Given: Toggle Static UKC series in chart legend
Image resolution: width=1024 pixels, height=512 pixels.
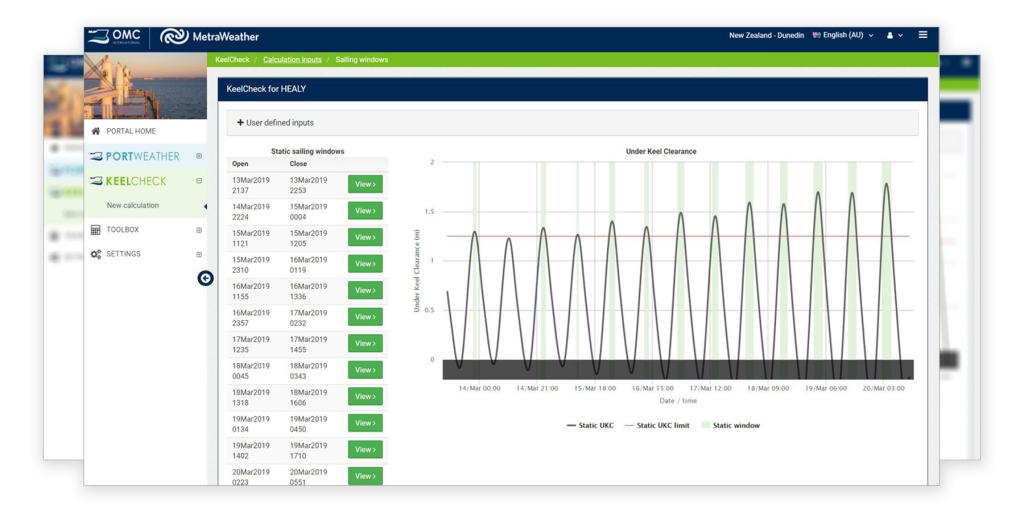Looking at the screenshot, I should tap(591, 425).
